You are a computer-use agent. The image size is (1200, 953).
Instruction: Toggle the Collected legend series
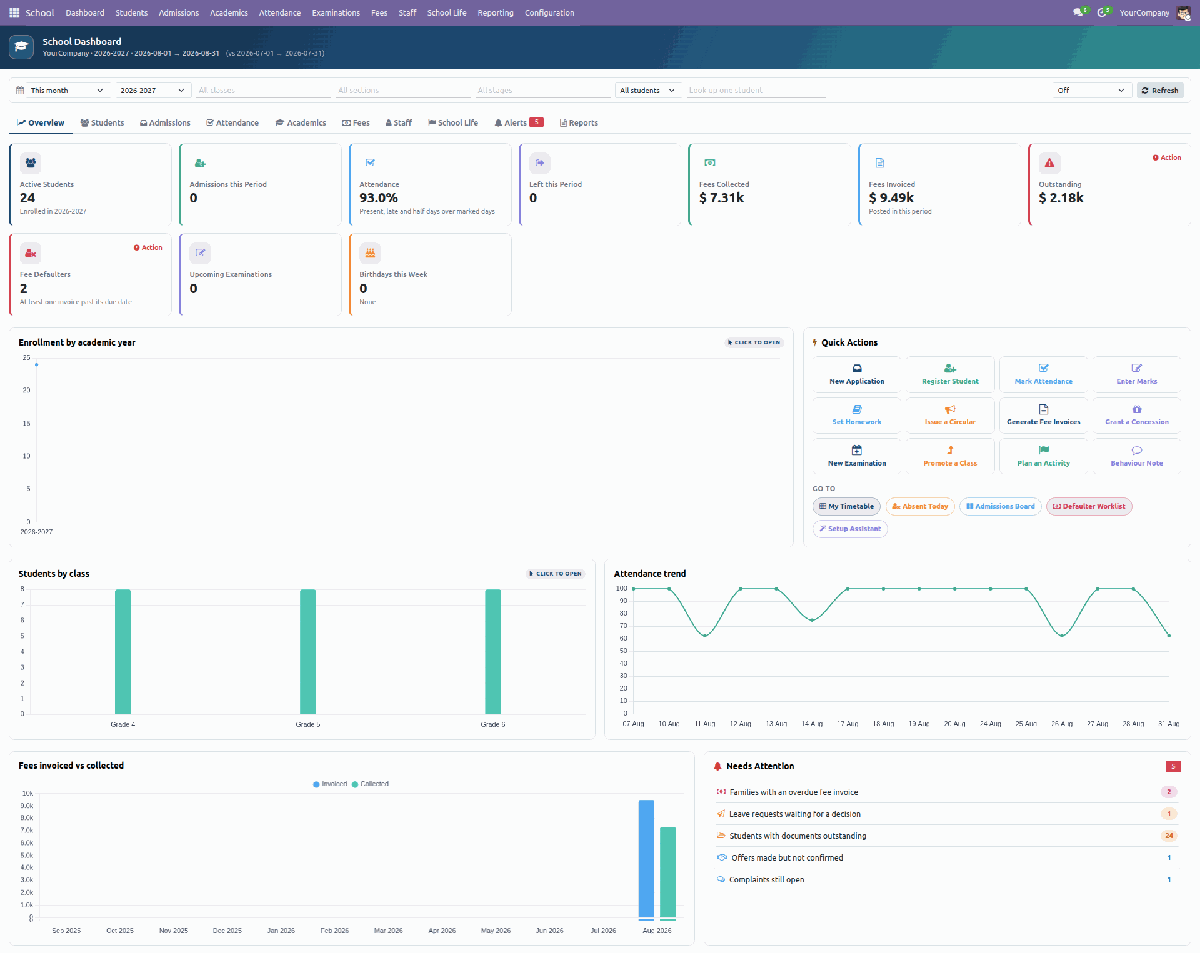[370, 784]
